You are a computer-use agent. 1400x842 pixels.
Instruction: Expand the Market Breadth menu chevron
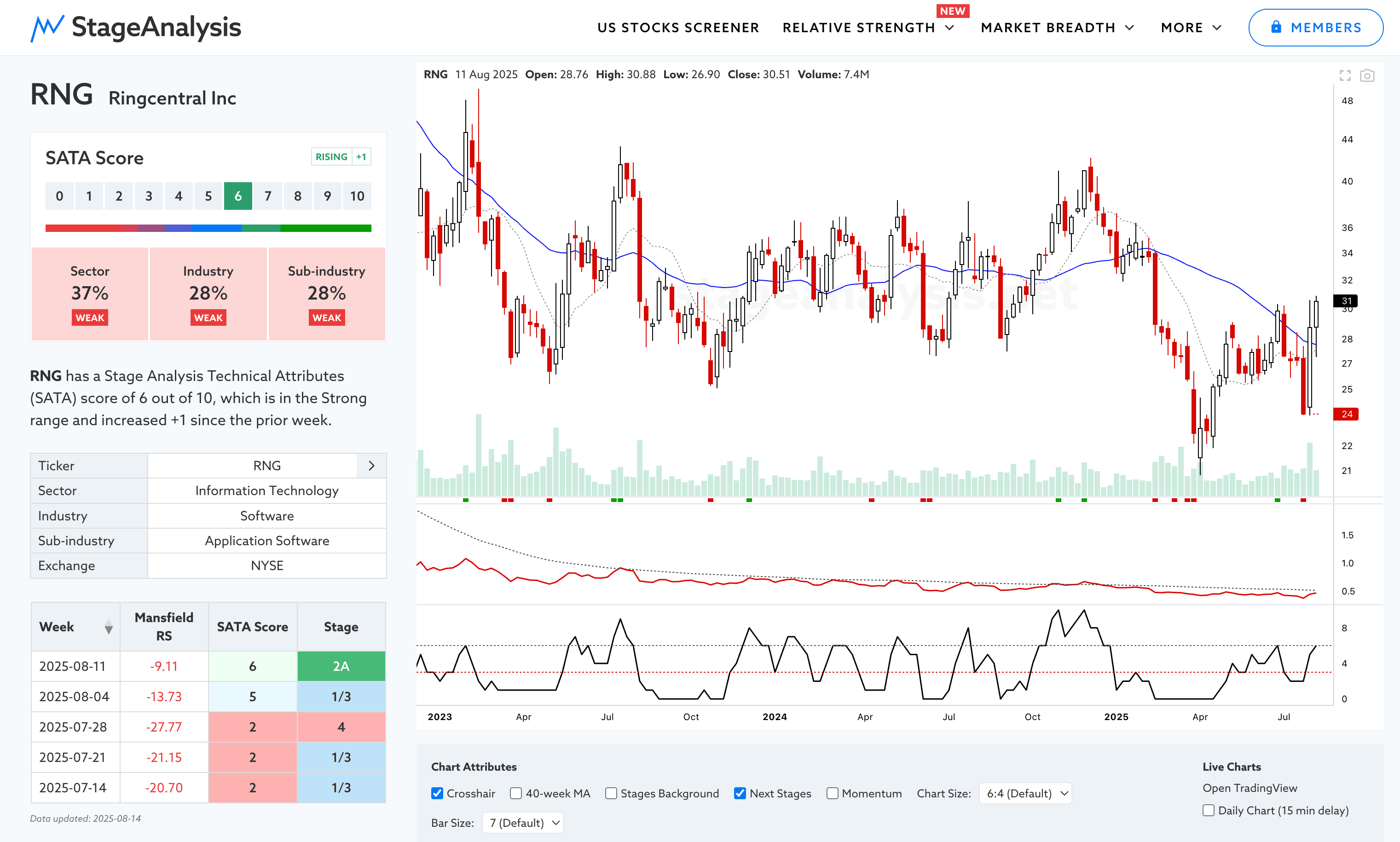pyautogui.click(x=1129, y=28)
